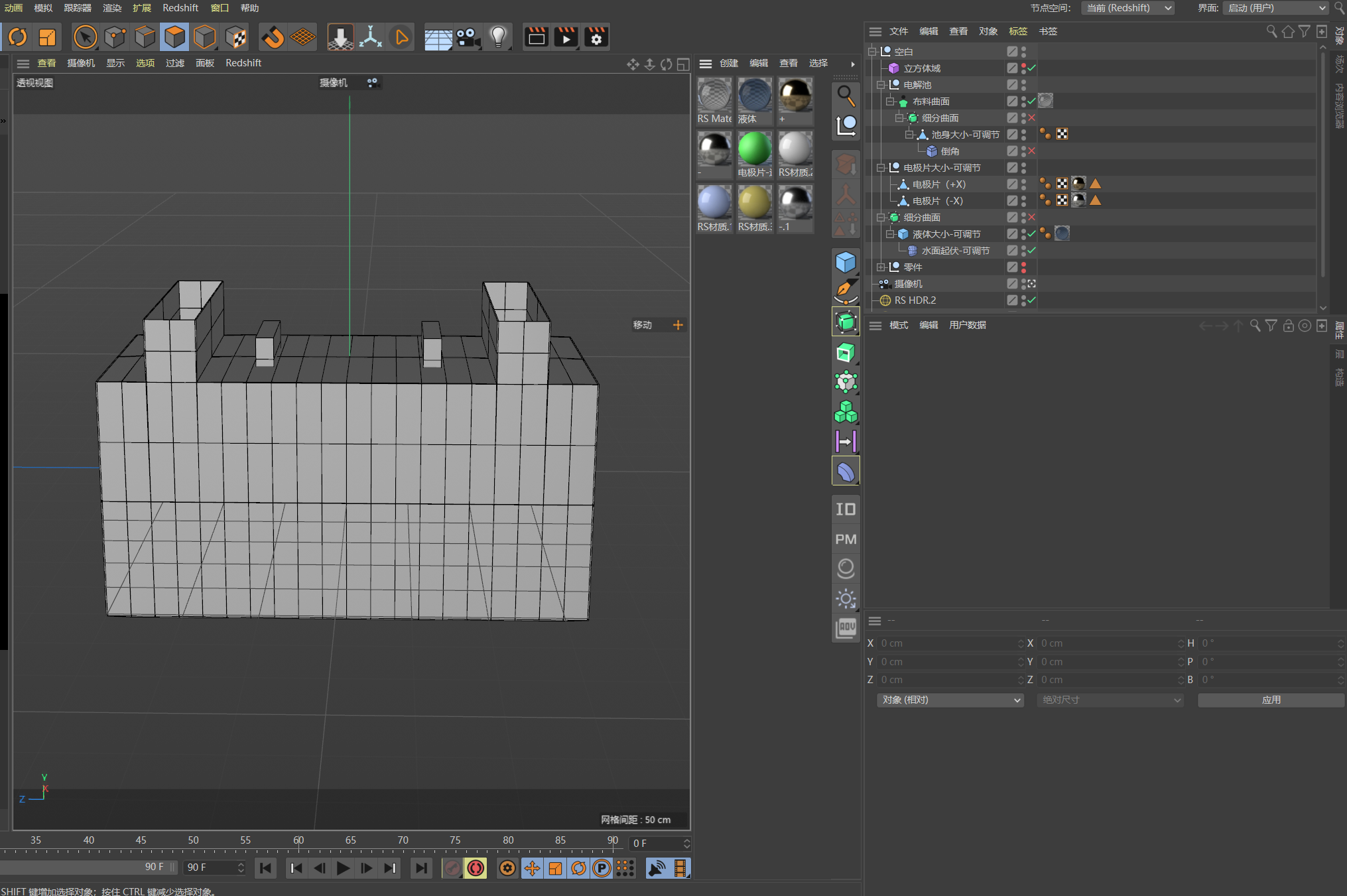
Task: Add a light bulb object
Action: tap(499, 37)
